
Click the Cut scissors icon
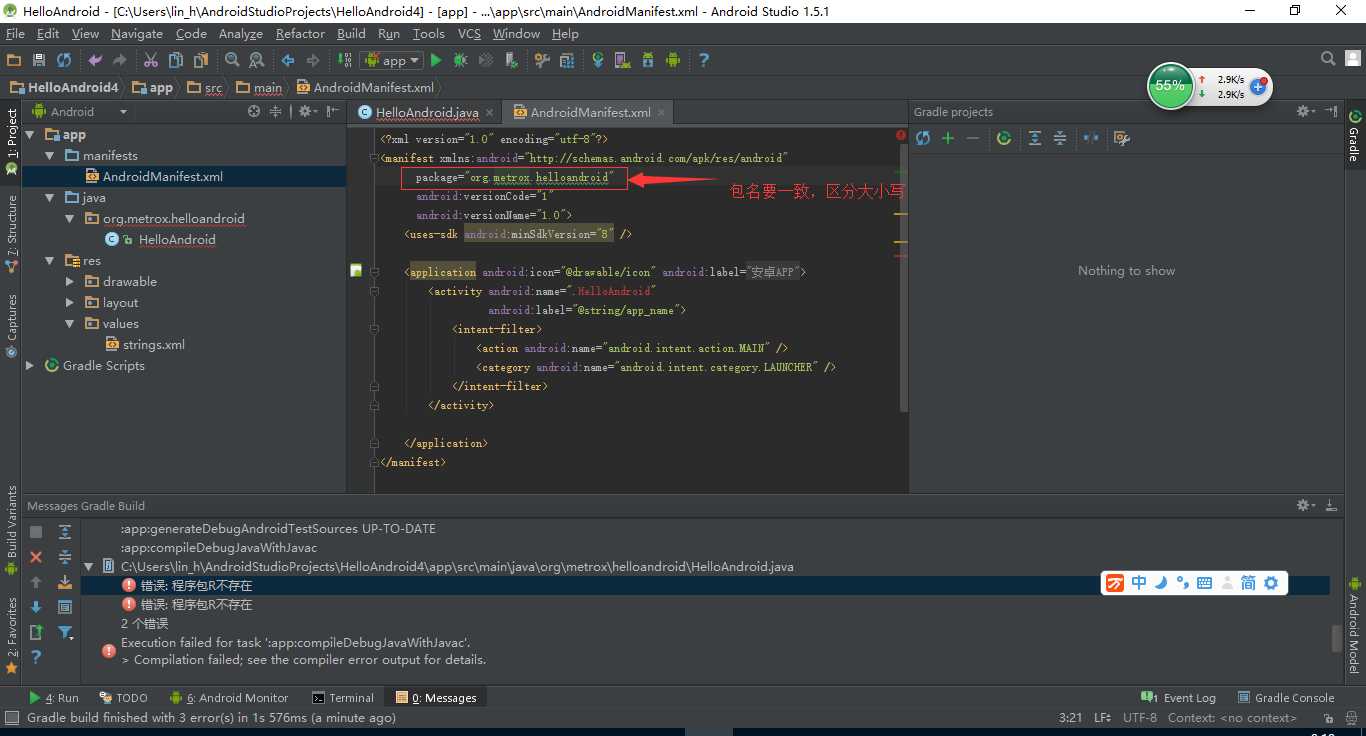pos(151,60)
